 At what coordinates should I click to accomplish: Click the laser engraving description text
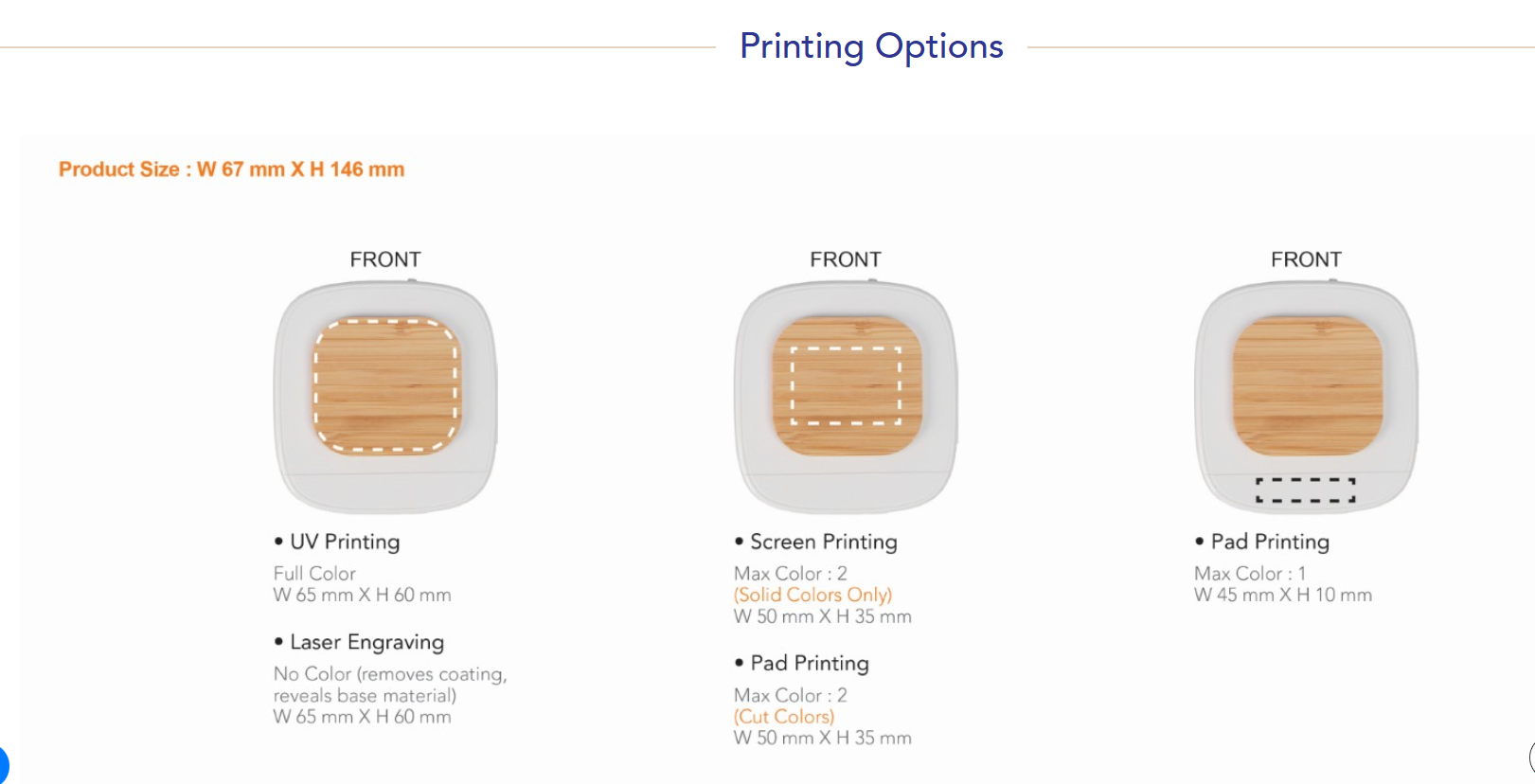point(390,684)
